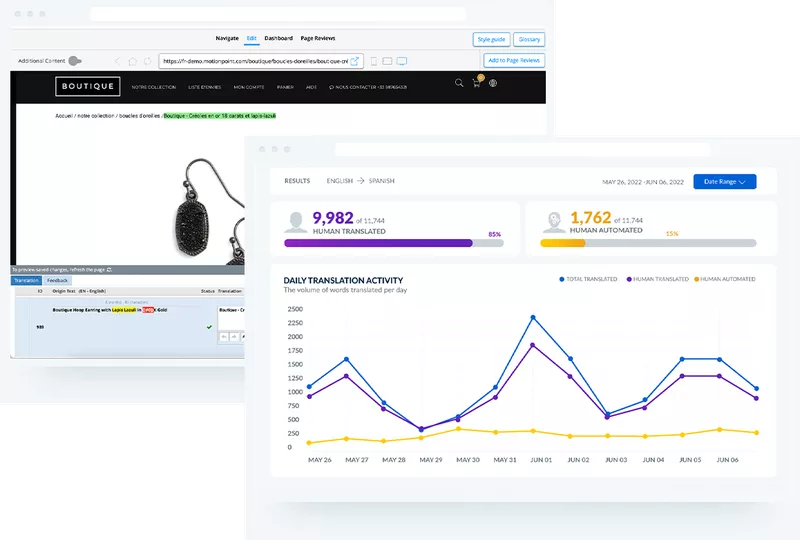Image resolution: width=800 pixels, height=540 pixels.
Task: Click the Jun 01 human translated purple point
Action: [x=533, y=345]
